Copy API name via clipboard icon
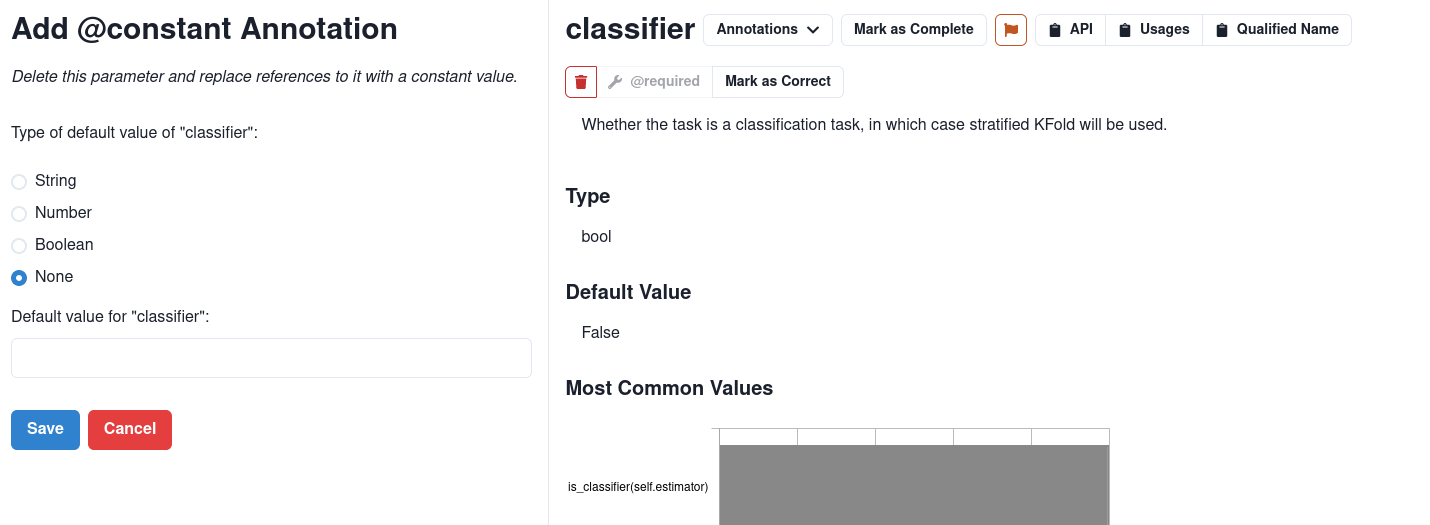This screenshot has width=1430, height=525. click(x=1054, y=30)
